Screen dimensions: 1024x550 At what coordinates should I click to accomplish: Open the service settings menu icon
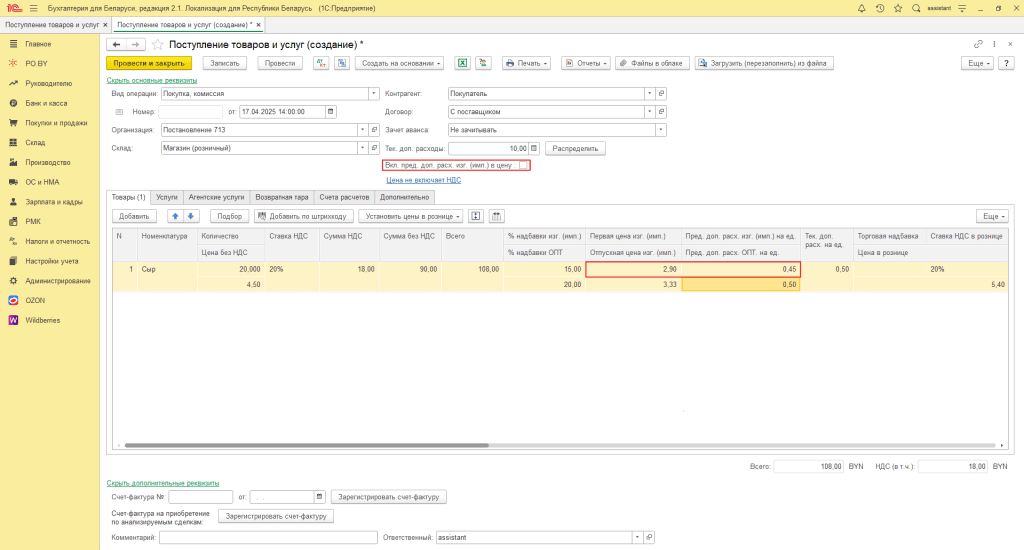click(962, 8)
